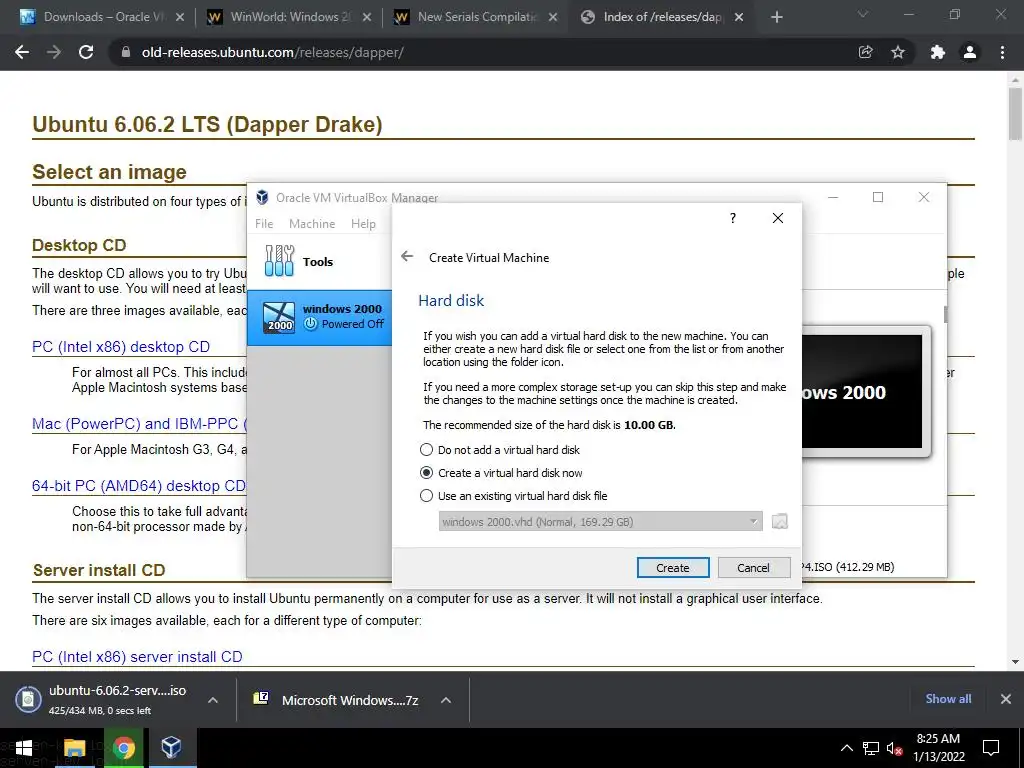Open the Chrome profile icon

pyautogui.click(x=970, y=52)
